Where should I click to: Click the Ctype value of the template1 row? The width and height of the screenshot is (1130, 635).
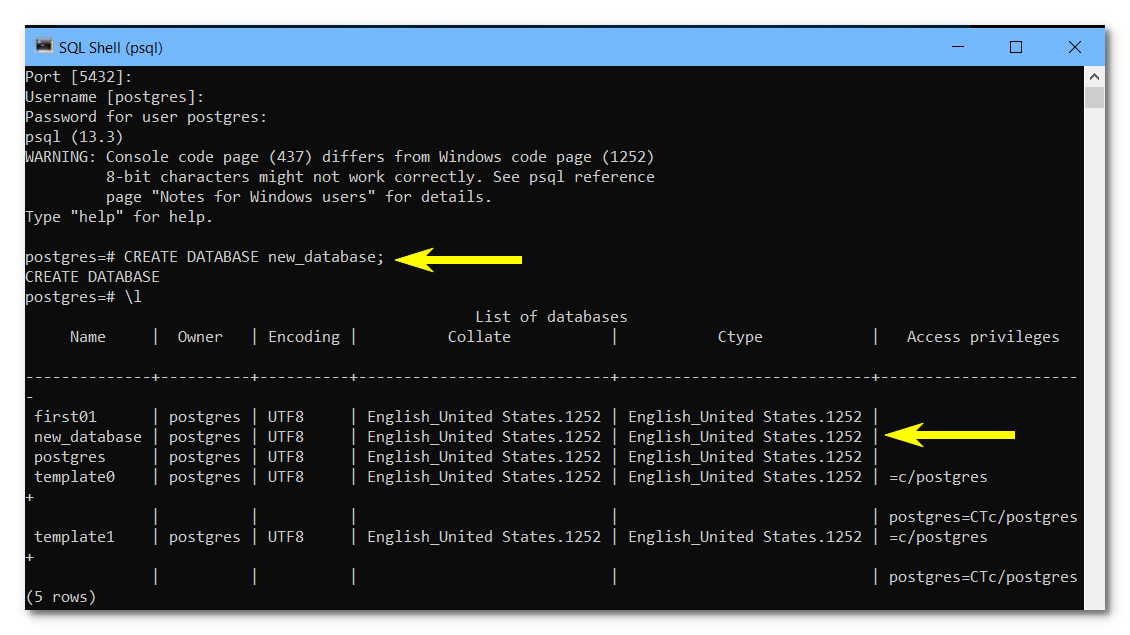pos(745,537)
